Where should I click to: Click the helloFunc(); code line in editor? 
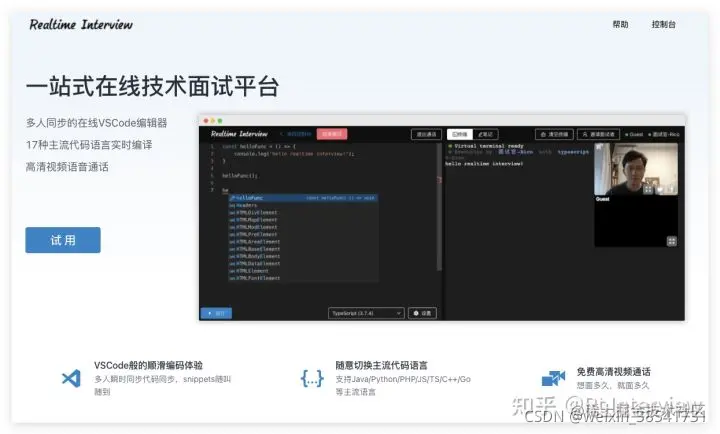click(x=240, y=175)
